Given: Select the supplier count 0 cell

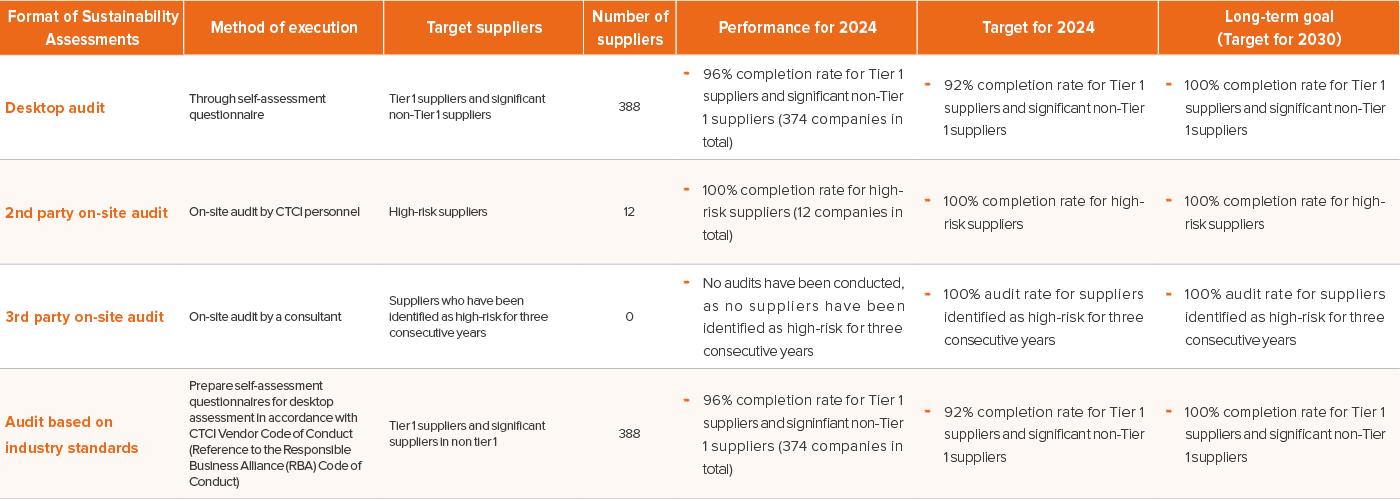Looking at the screenshot, I should pos(629,317).
